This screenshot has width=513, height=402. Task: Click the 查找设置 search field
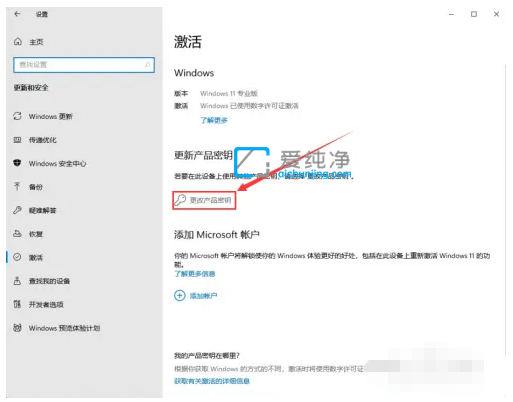tap(84, 65)
